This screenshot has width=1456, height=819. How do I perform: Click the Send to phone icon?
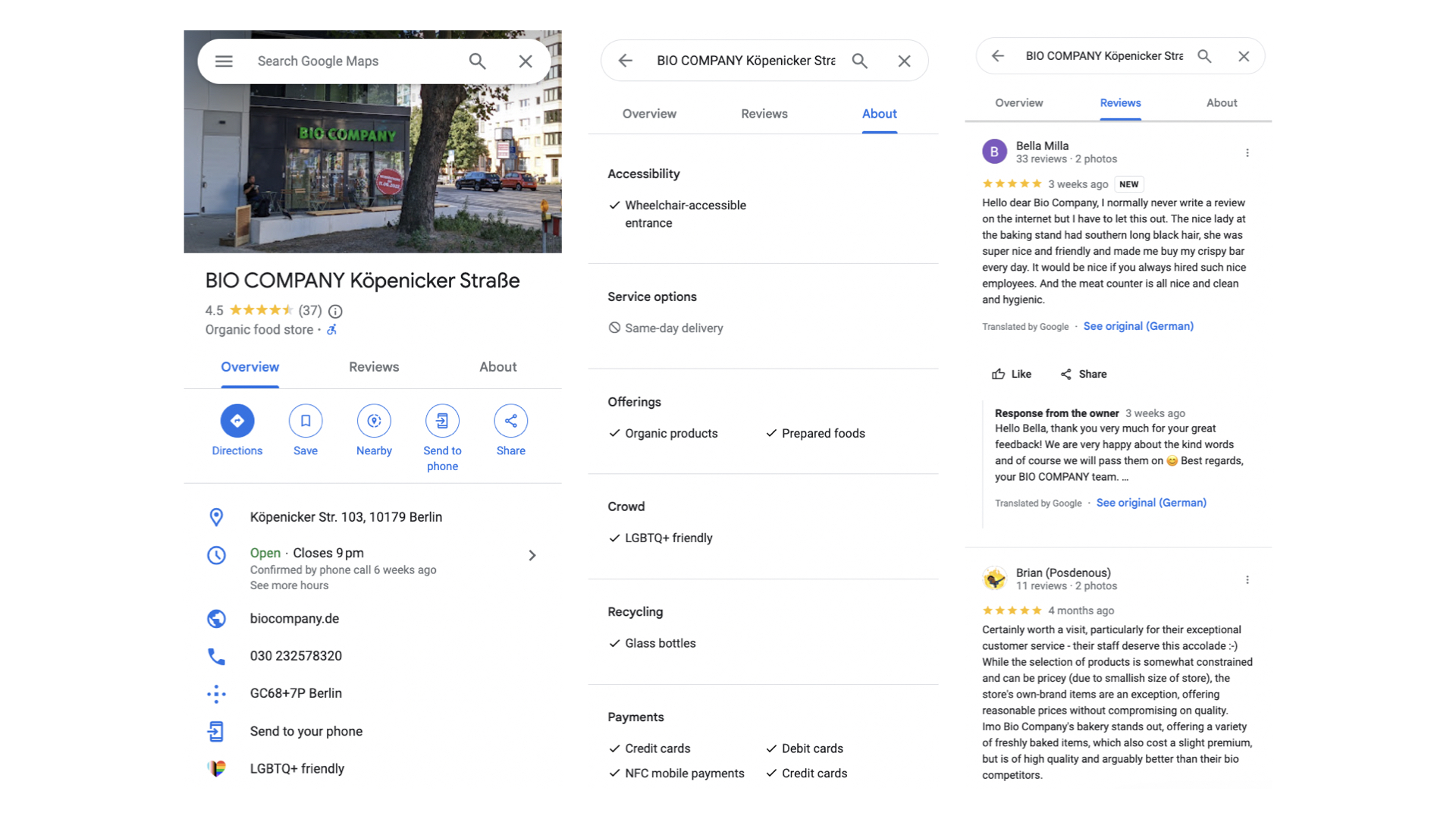coord(442,420)
